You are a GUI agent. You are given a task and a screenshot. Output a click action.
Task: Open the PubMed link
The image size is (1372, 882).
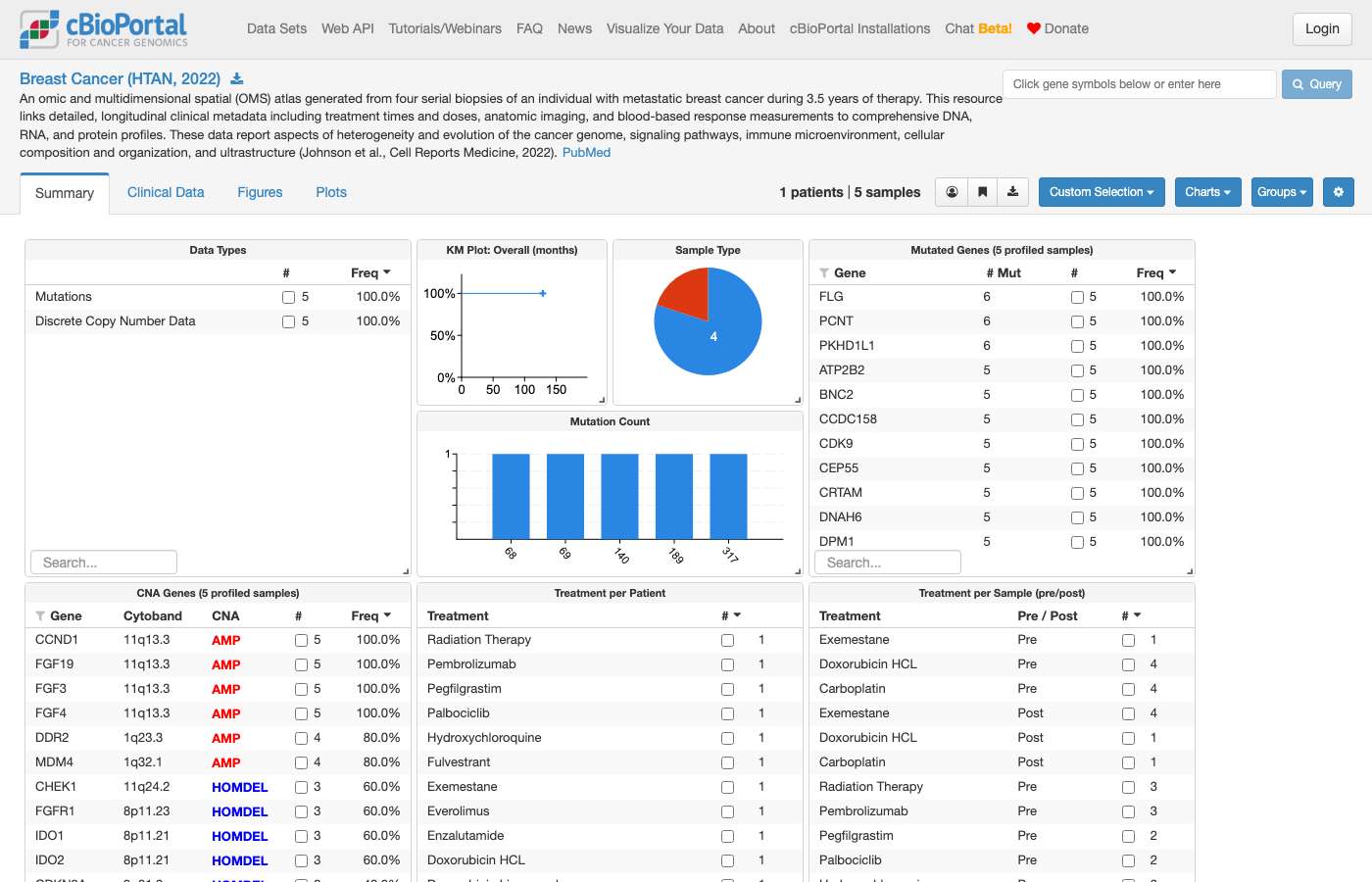coord(586,153)
